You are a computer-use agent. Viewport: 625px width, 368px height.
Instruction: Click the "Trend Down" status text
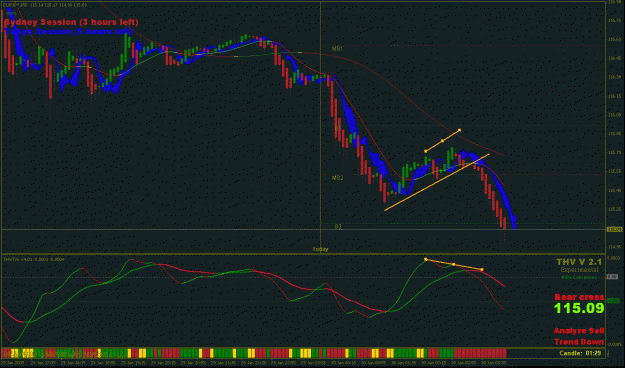[579, 342]
